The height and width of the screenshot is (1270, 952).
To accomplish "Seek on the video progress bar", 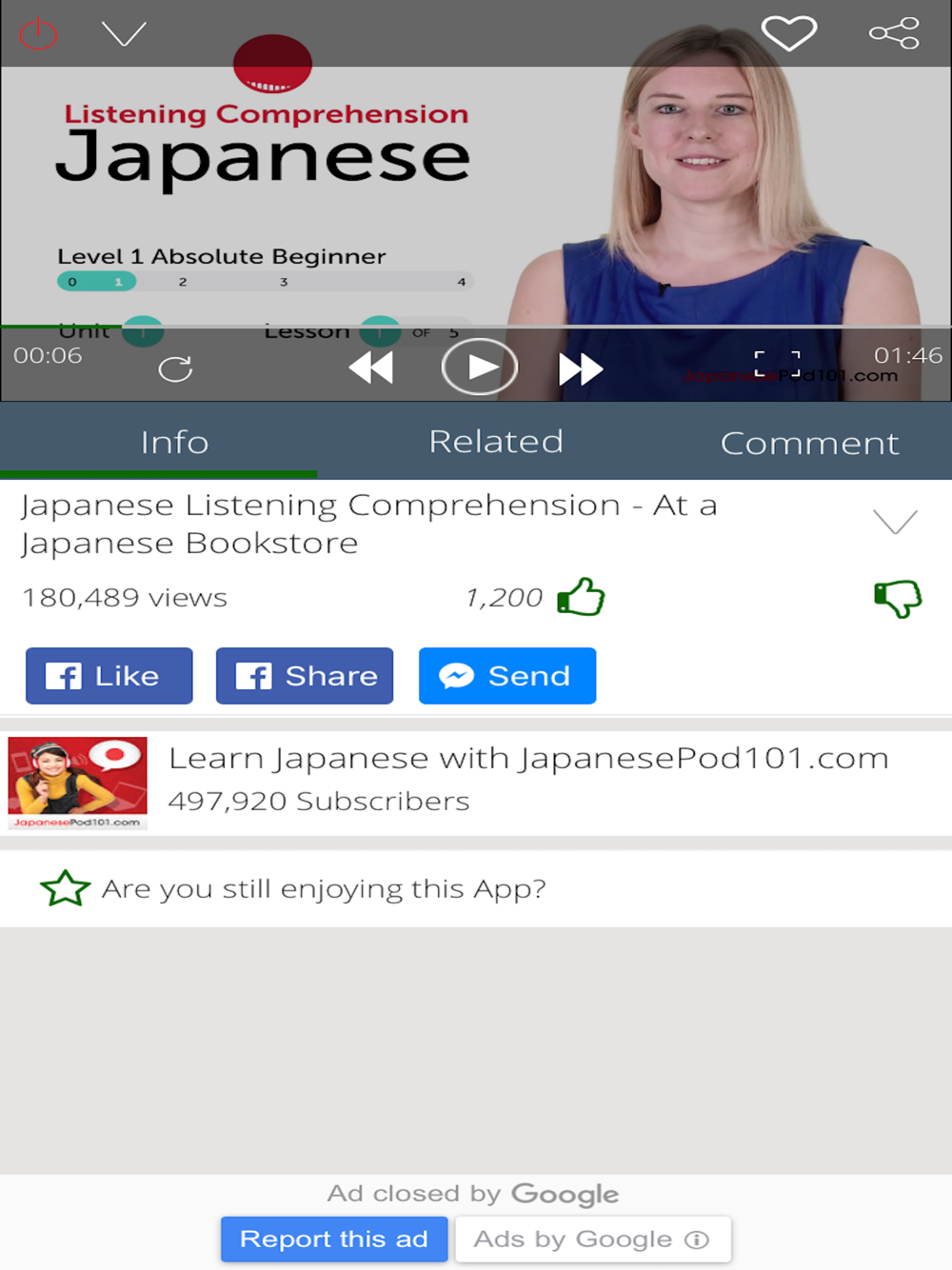I will [x=476, y=327].
